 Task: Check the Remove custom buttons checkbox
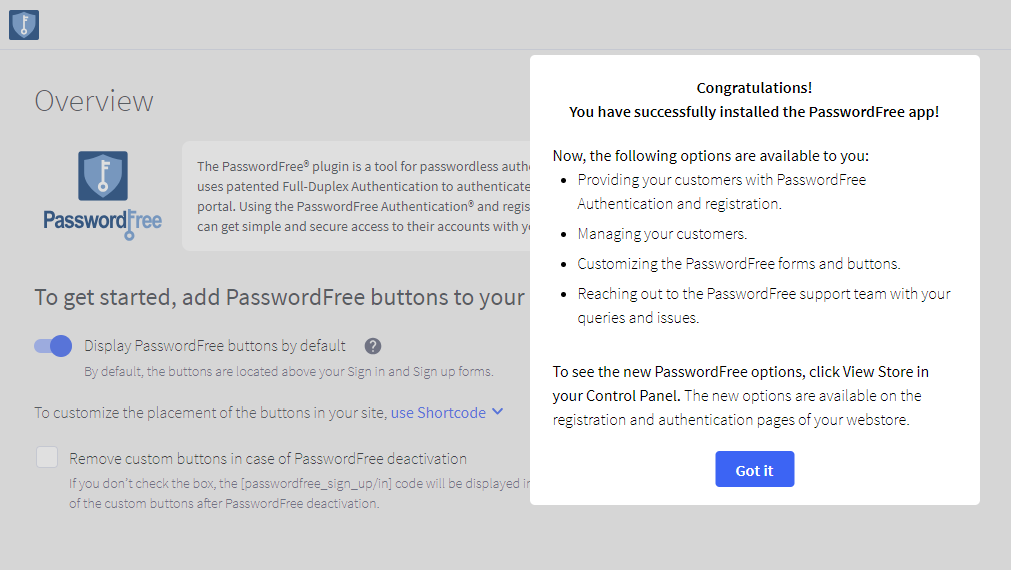coord(47,457)
